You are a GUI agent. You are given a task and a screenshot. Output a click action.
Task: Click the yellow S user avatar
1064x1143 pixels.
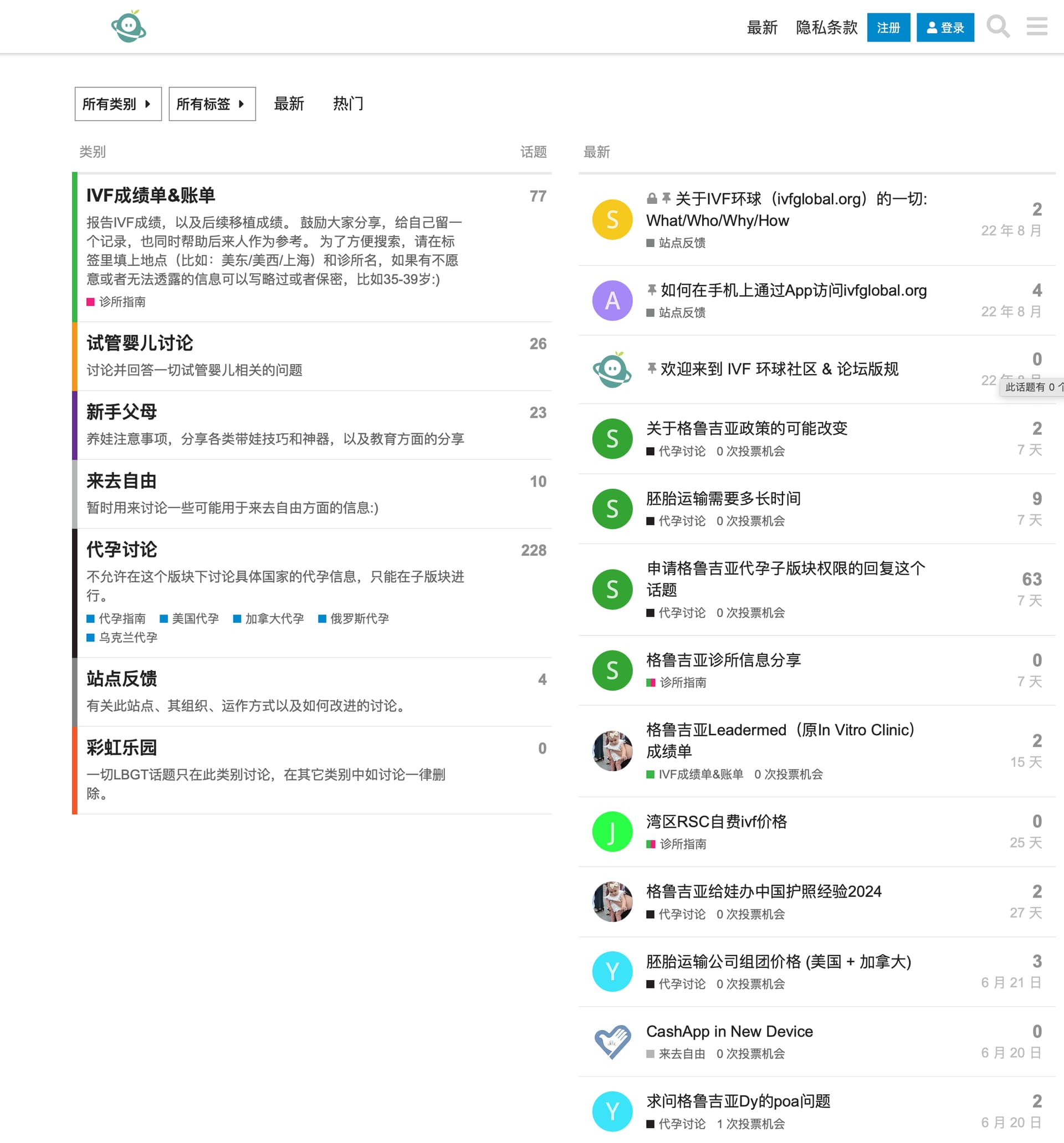612,219
